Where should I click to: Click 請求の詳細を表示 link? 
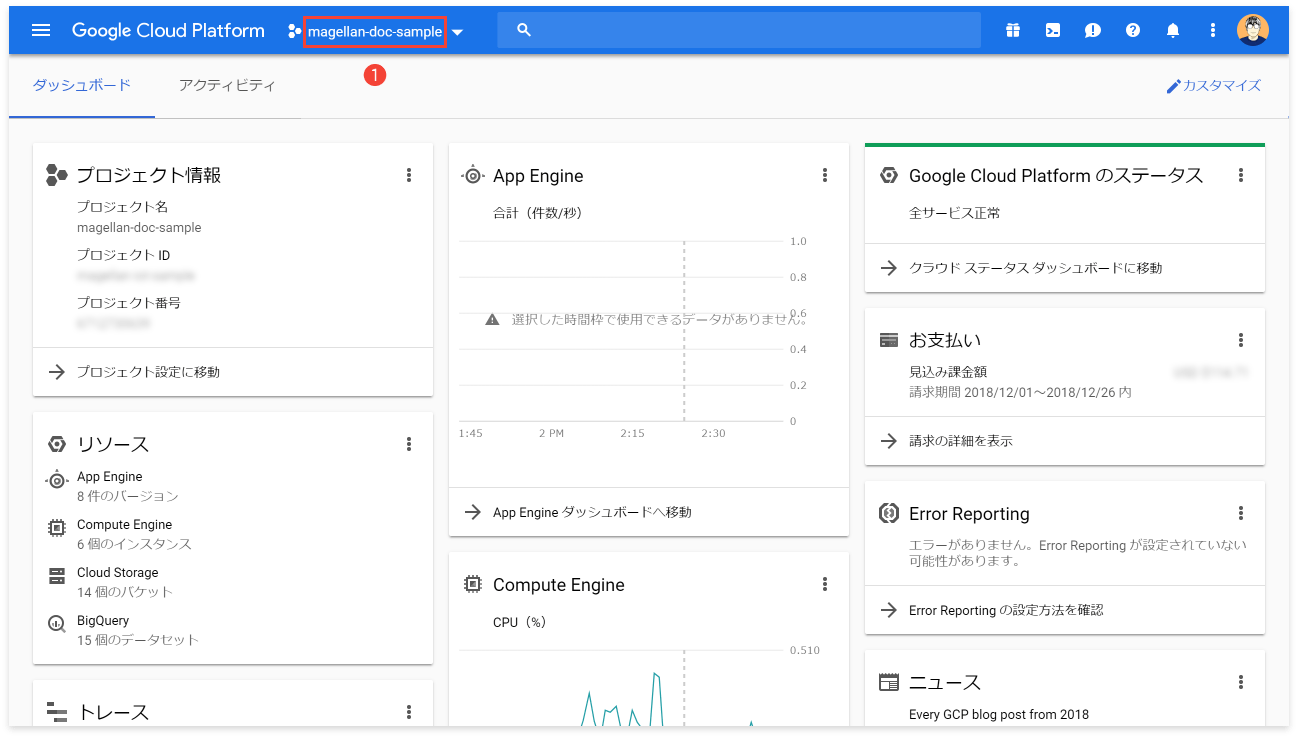1065,441
